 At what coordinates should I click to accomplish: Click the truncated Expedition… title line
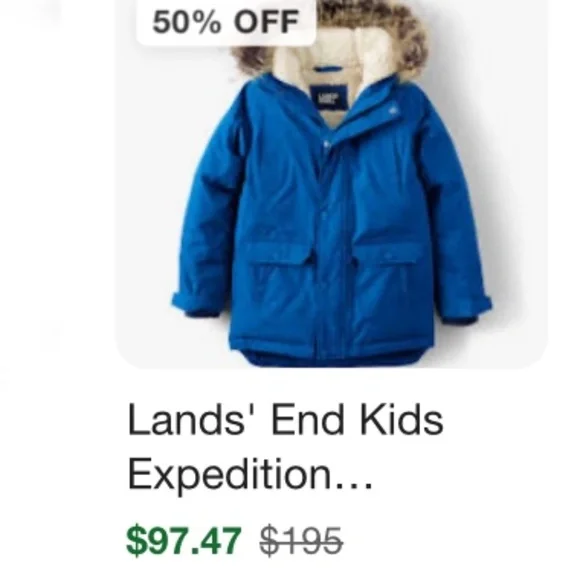tap(250, 475)
